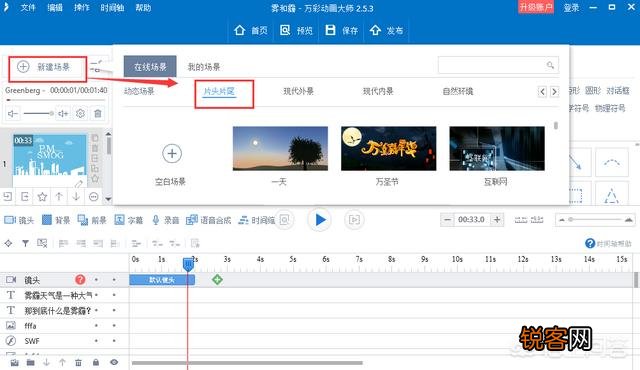Choose the 万圣节 scene thumbnail
This screenshot has width=640, height=370.
(x=388, y=148)
